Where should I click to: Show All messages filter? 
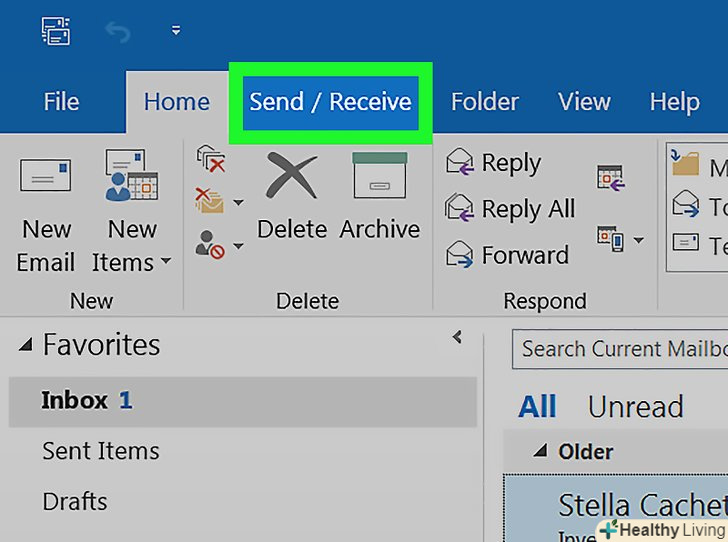[537, 406]
